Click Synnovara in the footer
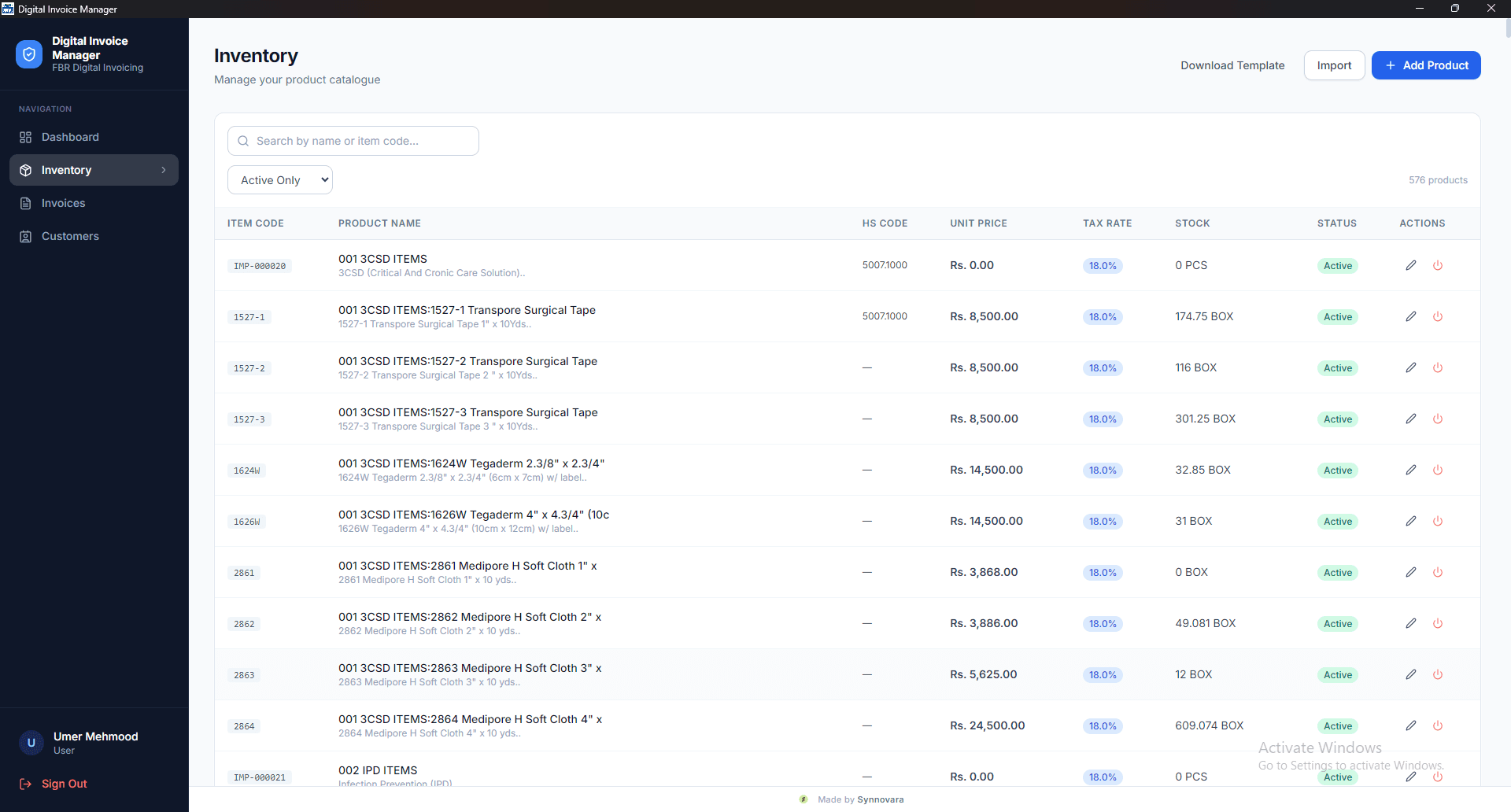Screen dimensions: 1511x812 [881, 799]
